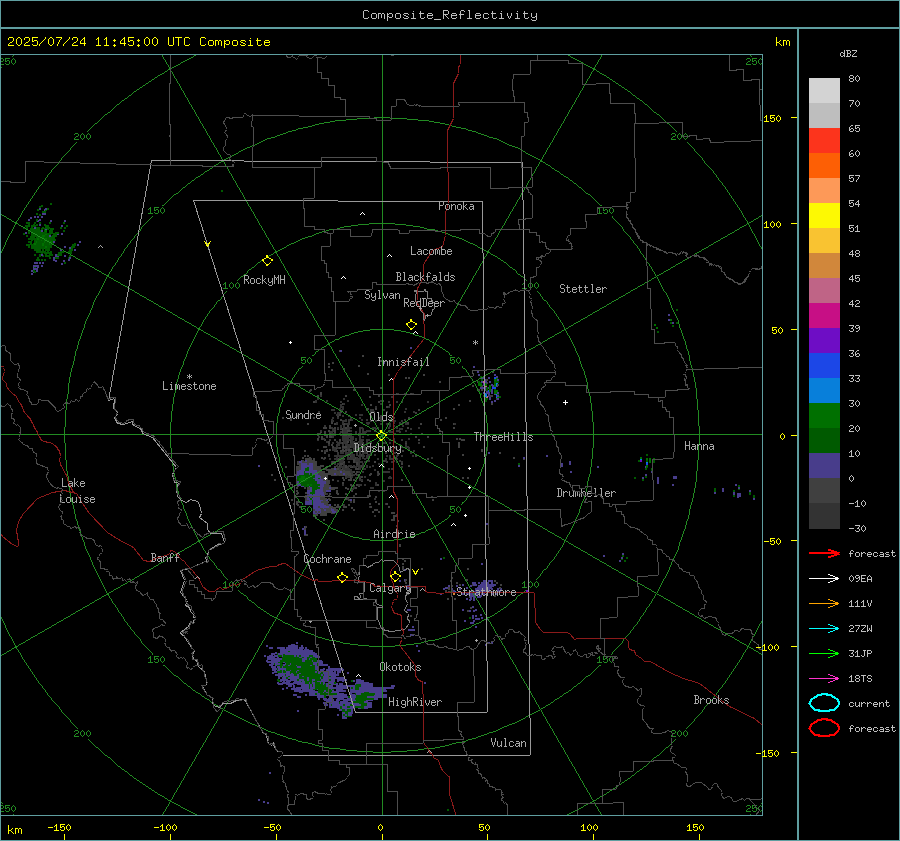Screen dimensions: 900x841
Task: Click the Brooks town label
Action: (x=711, y=700)
